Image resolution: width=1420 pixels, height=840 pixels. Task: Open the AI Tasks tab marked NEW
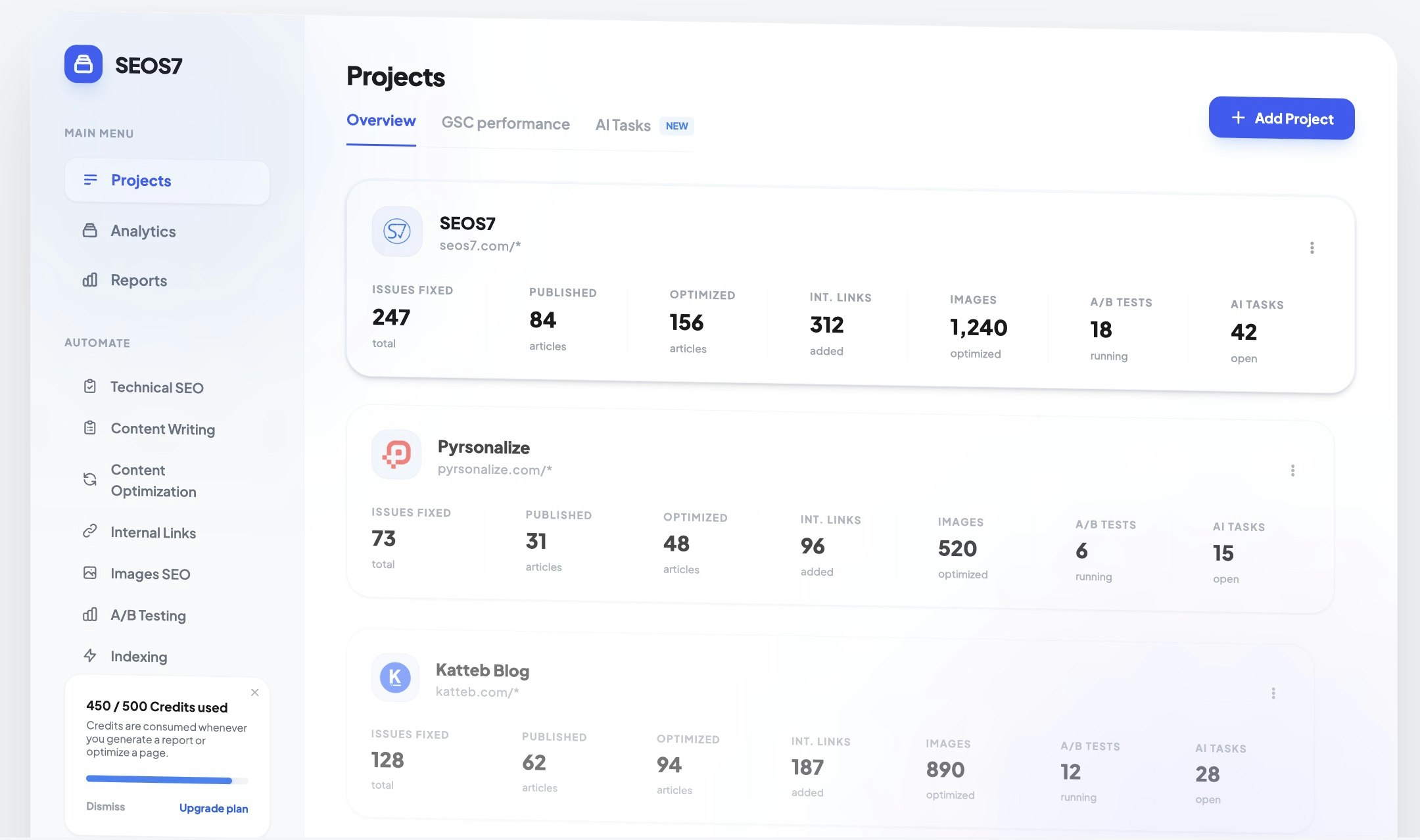click(x=623, y=126)
